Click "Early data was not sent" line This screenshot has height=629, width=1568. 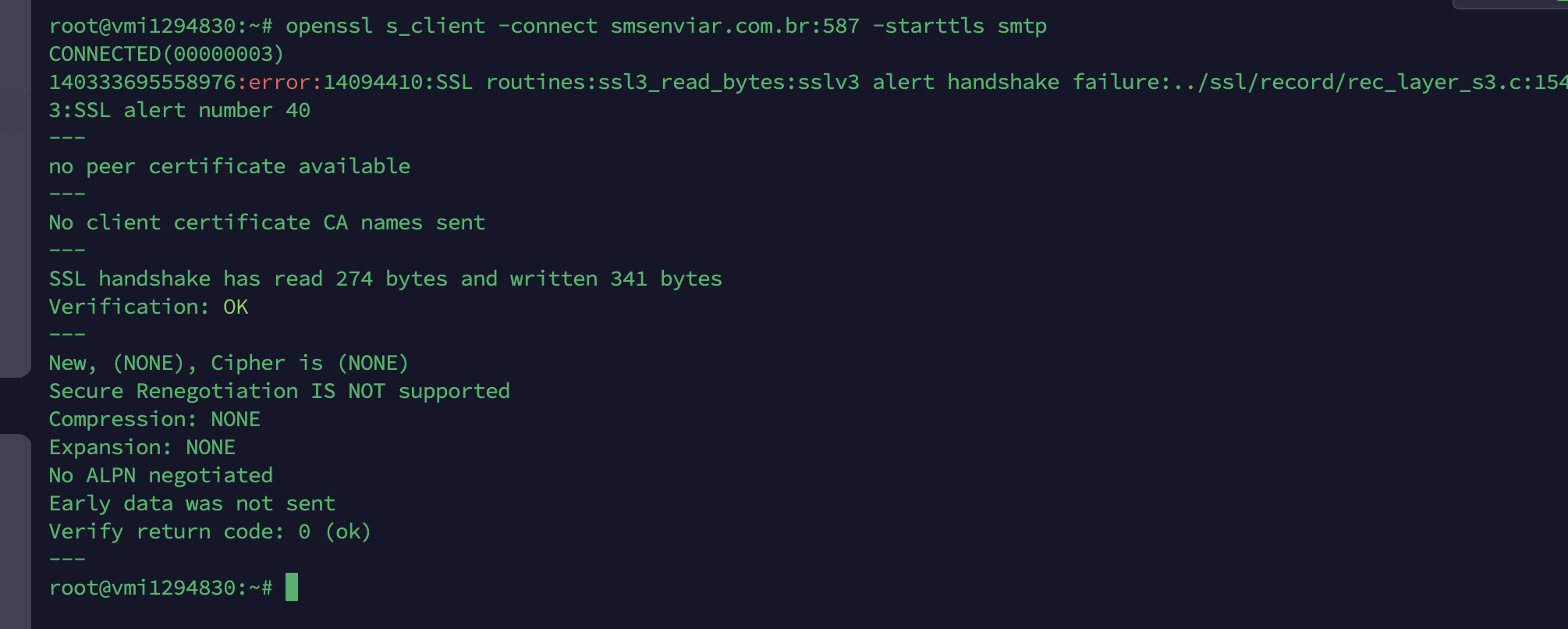192,503
